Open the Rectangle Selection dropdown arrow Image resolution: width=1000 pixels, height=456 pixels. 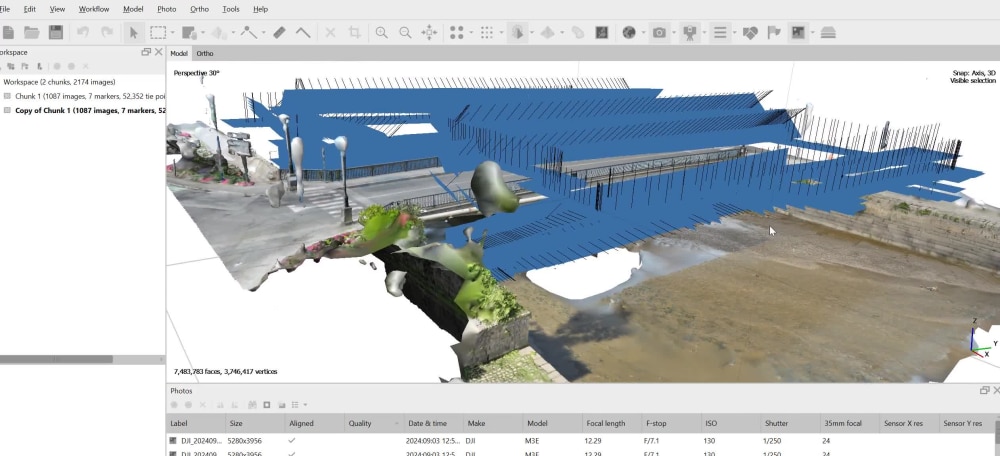click(x=172, y=33)
